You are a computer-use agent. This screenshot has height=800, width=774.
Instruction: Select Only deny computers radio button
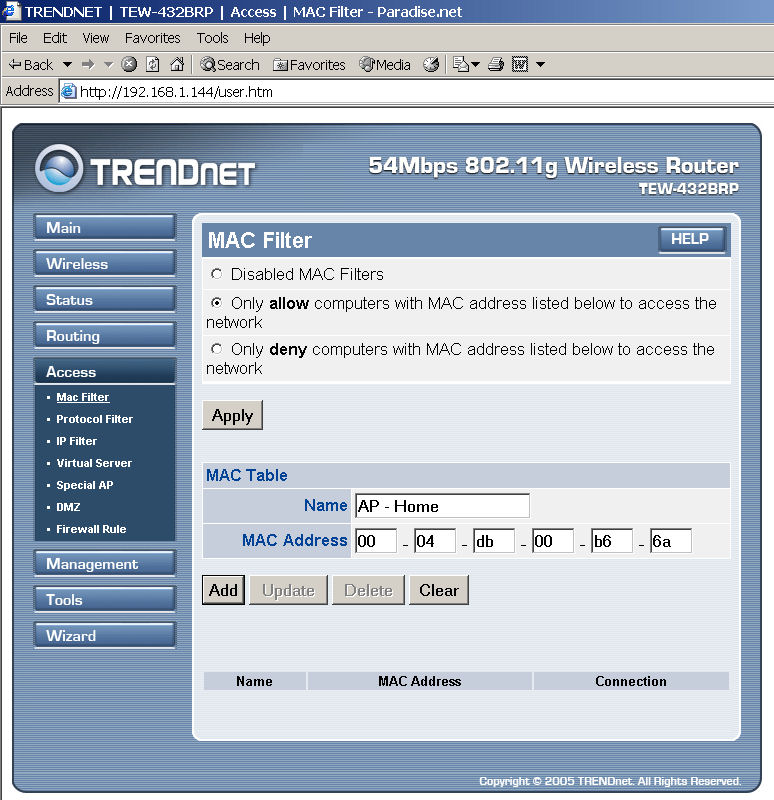coord(216,349)
